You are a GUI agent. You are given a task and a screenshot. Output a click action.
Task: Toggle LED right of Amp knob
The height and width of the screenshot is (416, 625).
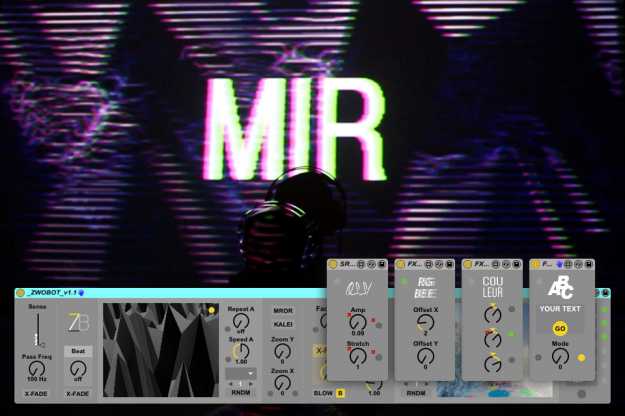click(x=379, y=325)
